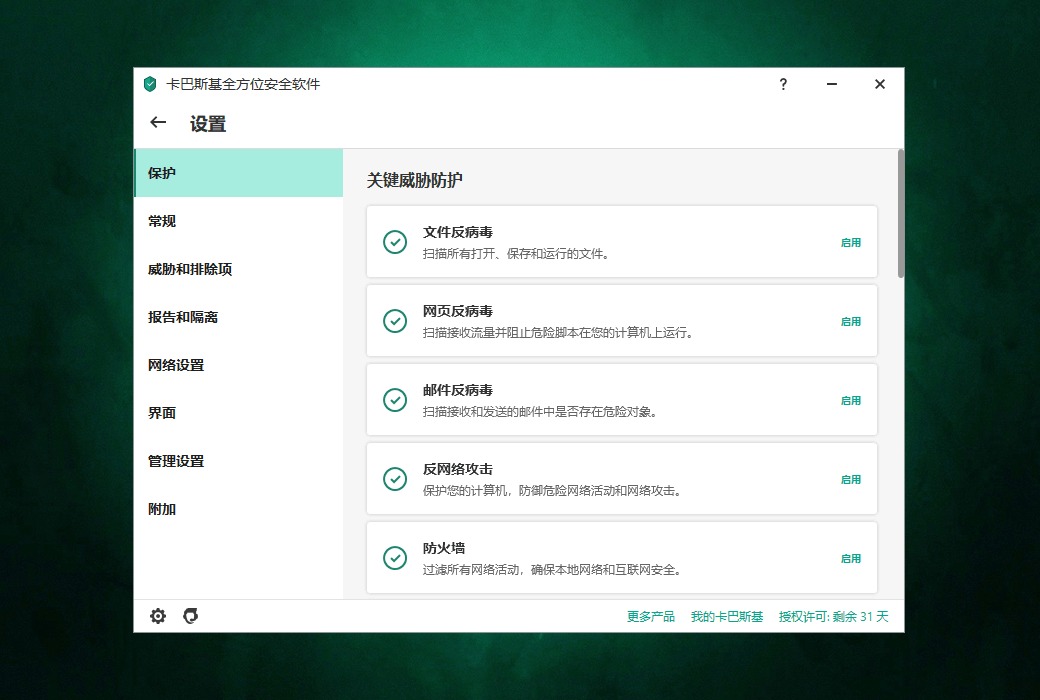Image resolution: width=1040 pixels, height=700 pixels.
Task: Click the 网页反病毒 green checkmark icon
Action: click(x=395, y=321)
